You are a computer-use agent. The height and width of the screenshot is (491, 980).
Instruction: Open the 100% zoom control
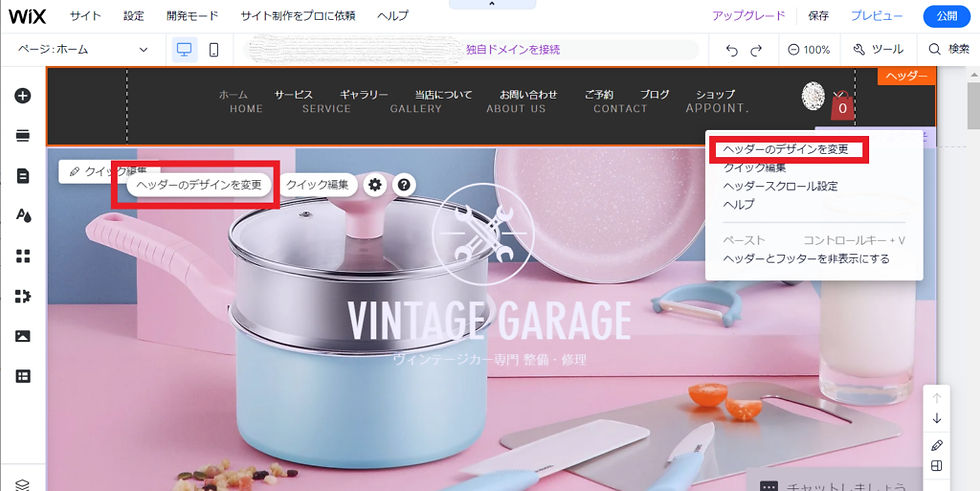pyautogui.click(x=809, y=49)
